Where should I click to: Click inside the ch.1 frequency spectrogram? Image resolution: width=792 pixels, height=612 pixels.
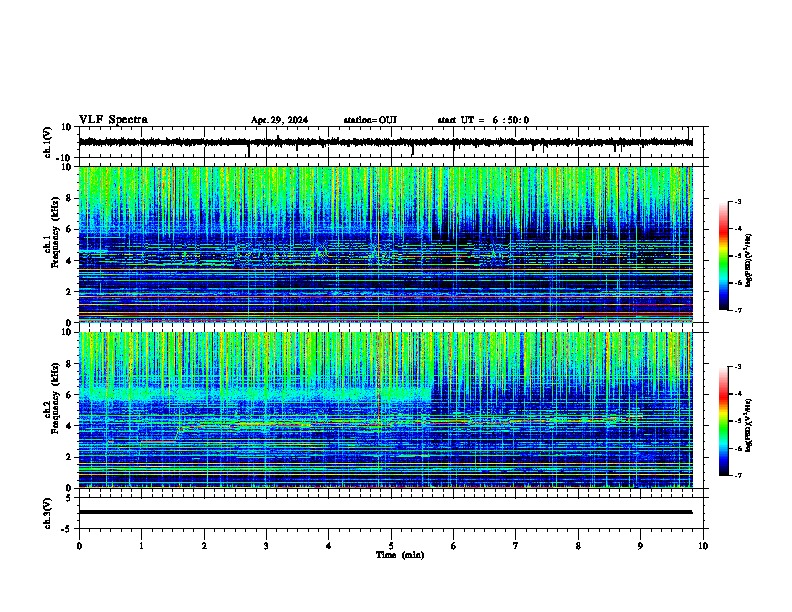[x=386, y=244]
